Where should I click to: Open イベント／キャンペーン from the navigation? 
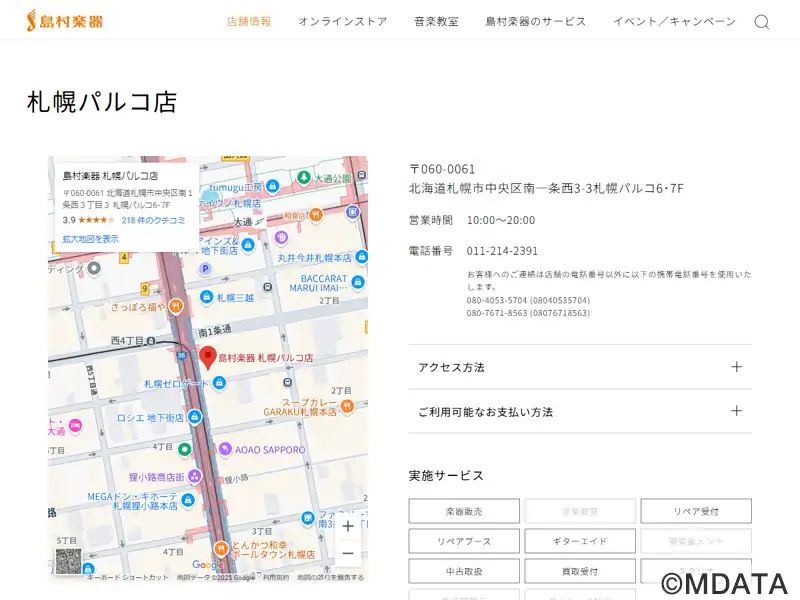coord(674,21)
